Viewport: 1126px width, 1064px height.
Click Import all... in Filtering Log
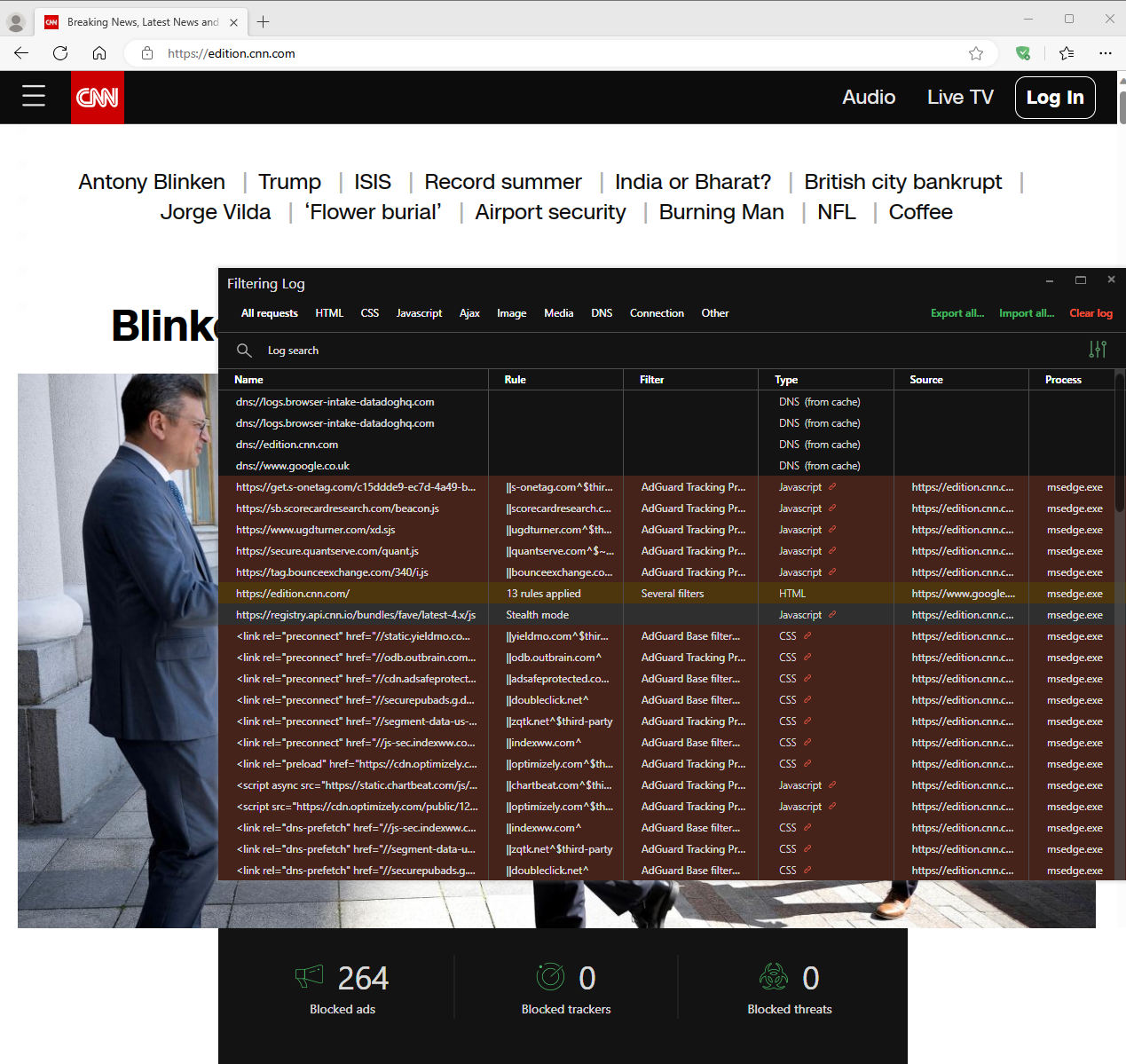point(1027,313)
